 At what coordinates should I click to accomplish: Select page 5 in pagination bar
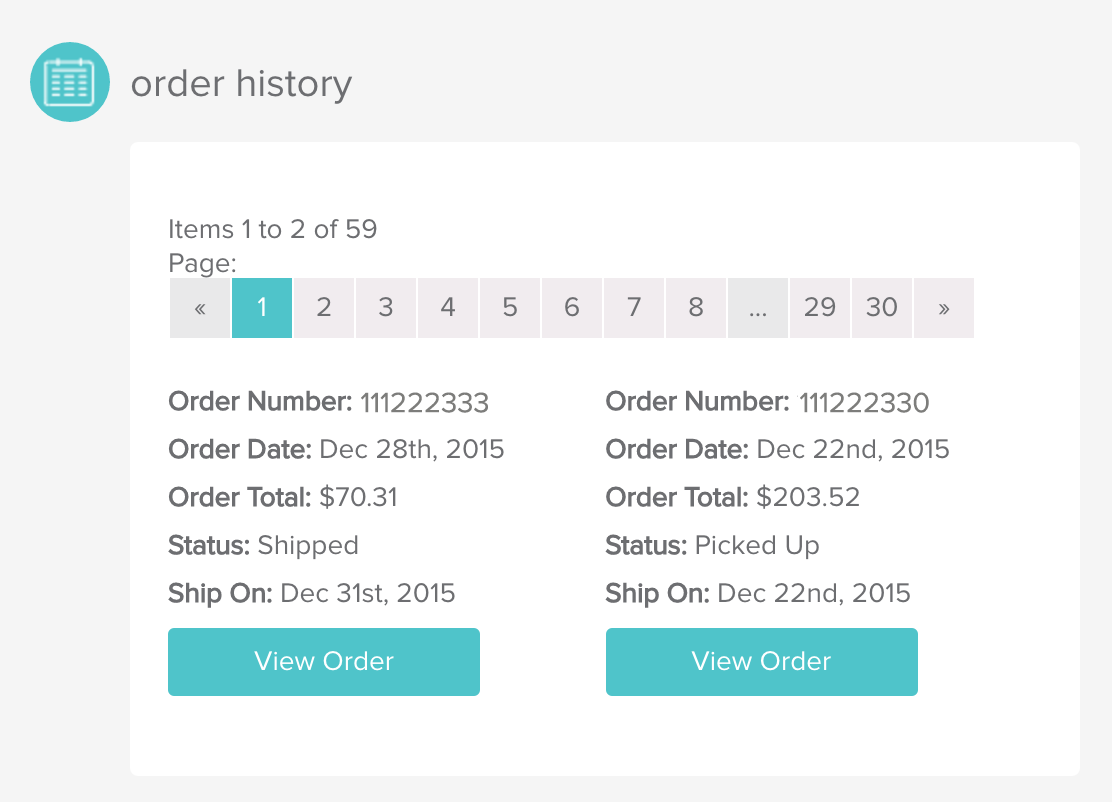tap(509, 307)
